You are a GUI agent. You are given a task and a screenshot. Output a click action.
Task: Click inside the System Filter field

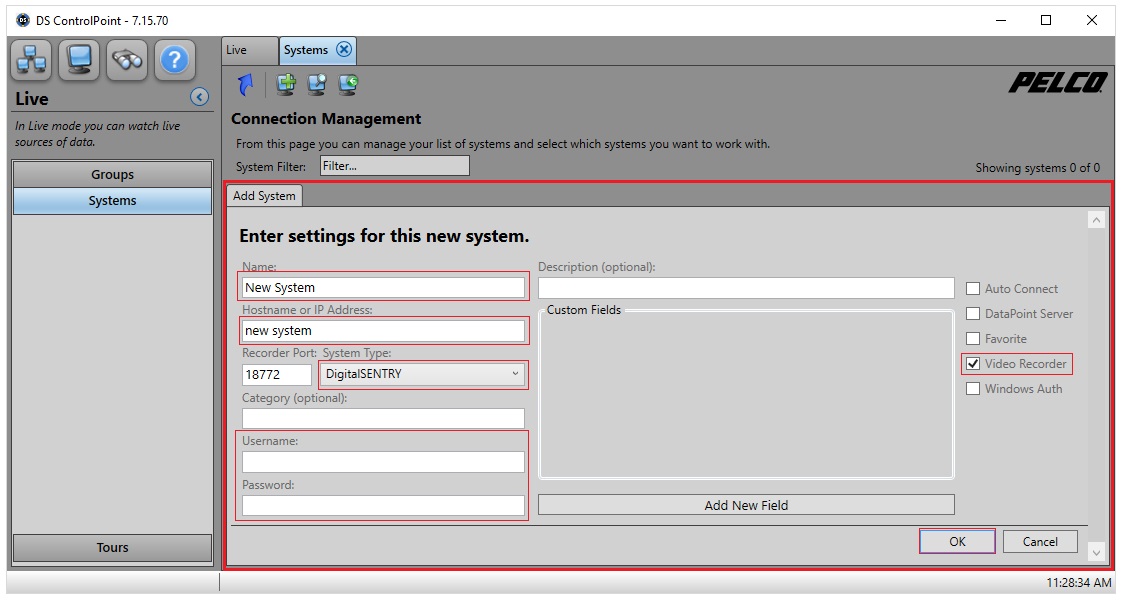[x=394, y=165]
